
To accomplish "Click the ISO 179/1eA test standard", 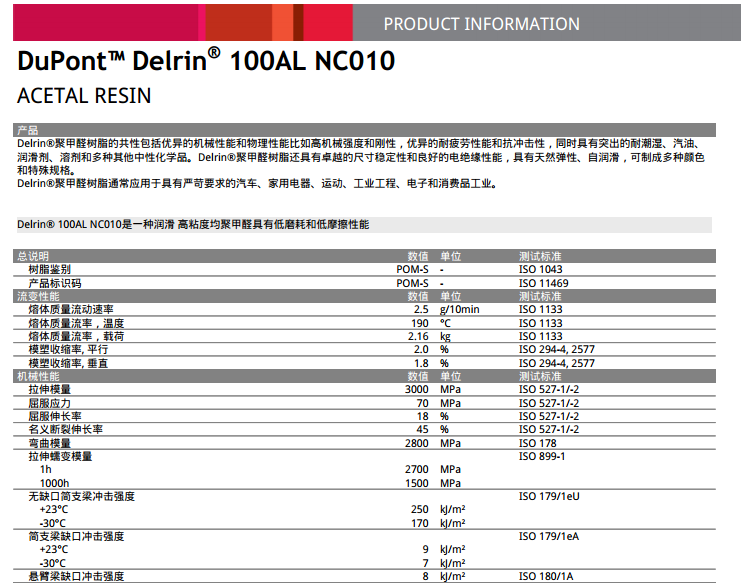I will pos(549,537).
